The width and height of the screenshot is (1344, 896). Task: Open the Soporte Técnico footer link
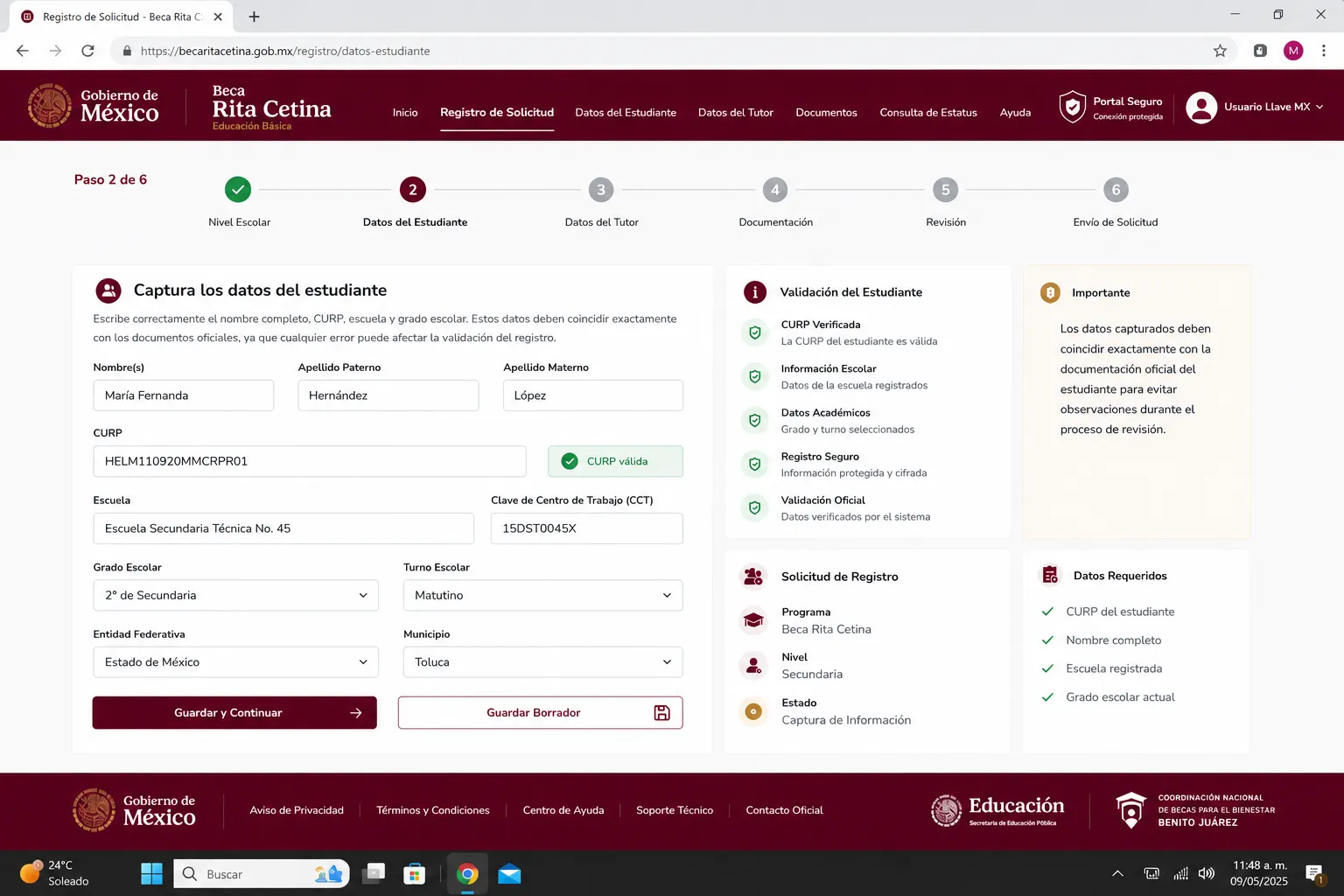pyautogui.click(x=675, y=810)
